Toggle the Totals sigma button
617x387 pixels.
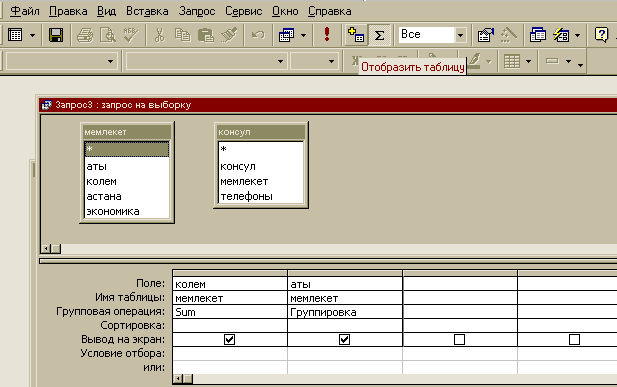click(x=379, y=35)
